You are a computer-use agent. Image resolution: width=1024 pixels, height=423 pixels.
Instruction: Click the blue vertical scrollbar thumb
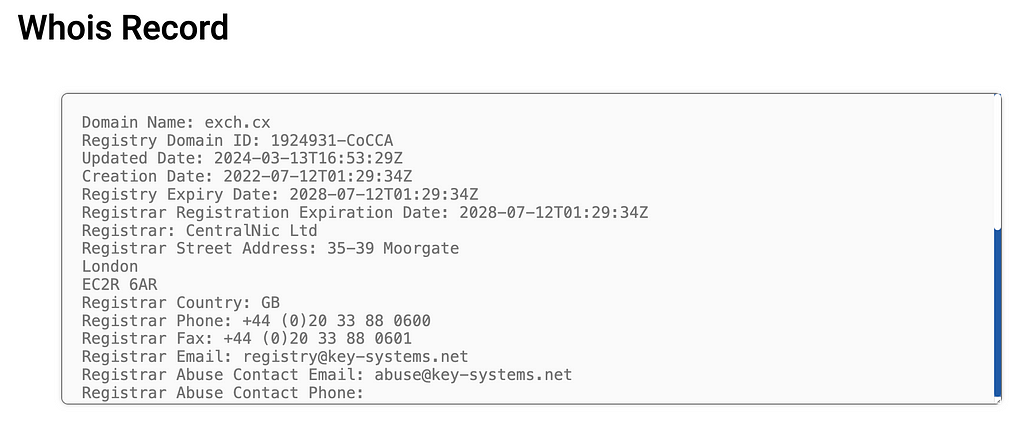tap(997, 313)
